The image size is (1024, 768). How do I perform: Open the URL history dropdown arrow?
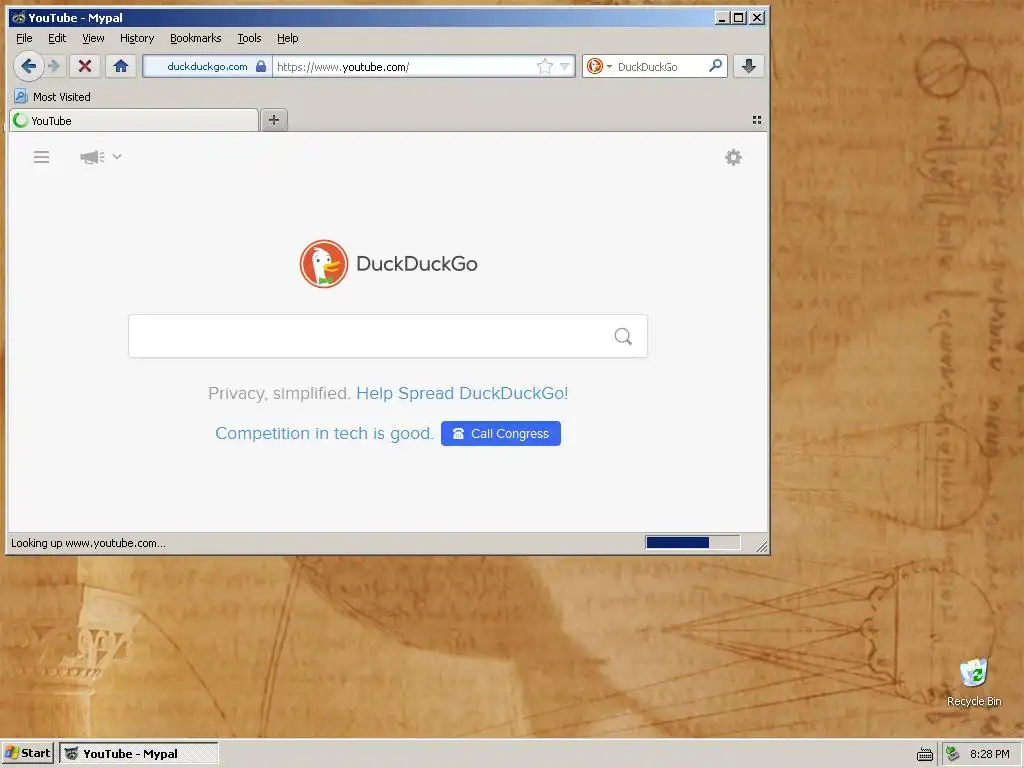(x=565, y=66)
